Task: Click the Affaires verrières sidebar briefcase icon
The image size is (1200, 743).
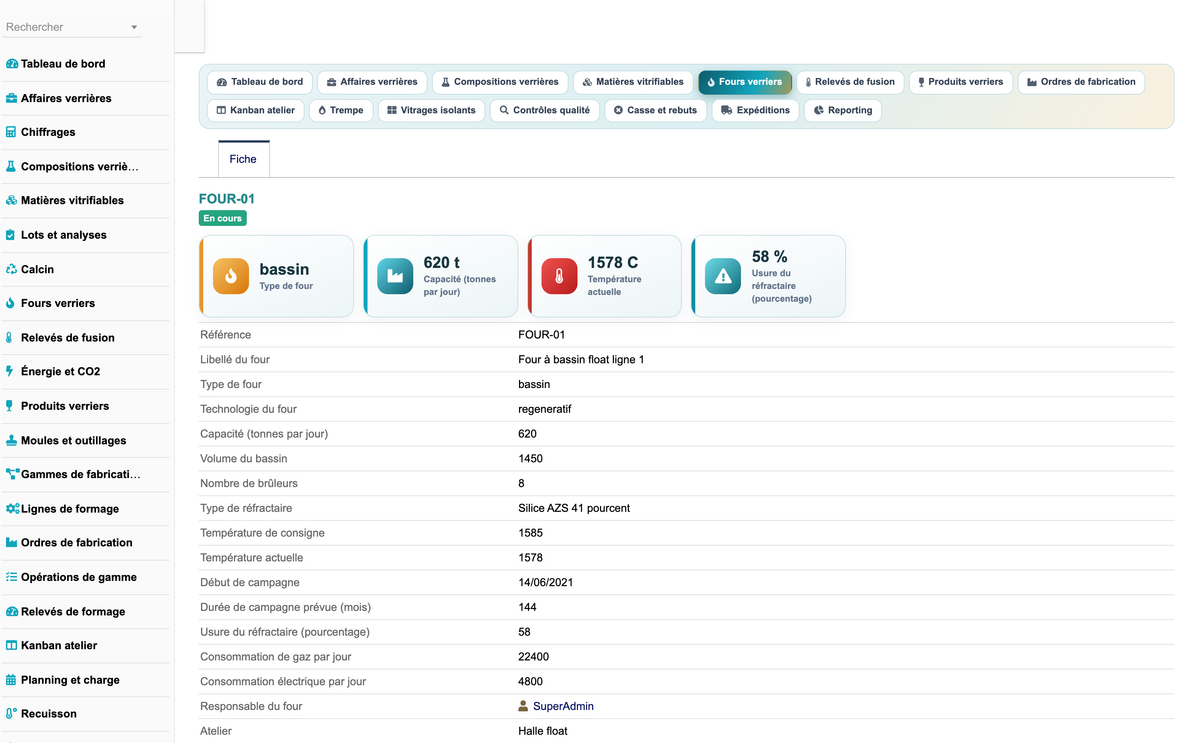Action: coord(12,98)
